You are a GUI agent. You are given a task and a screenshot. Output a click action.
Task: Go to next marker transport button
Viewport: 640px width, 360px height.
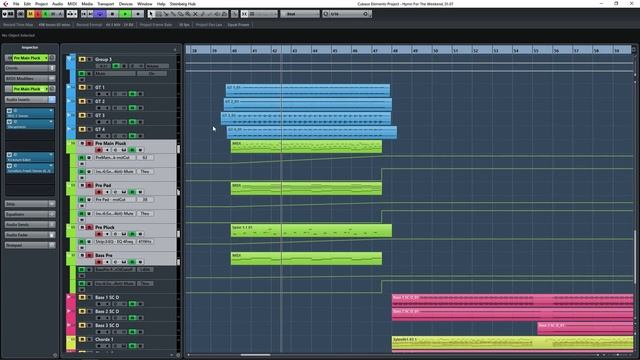91,14
